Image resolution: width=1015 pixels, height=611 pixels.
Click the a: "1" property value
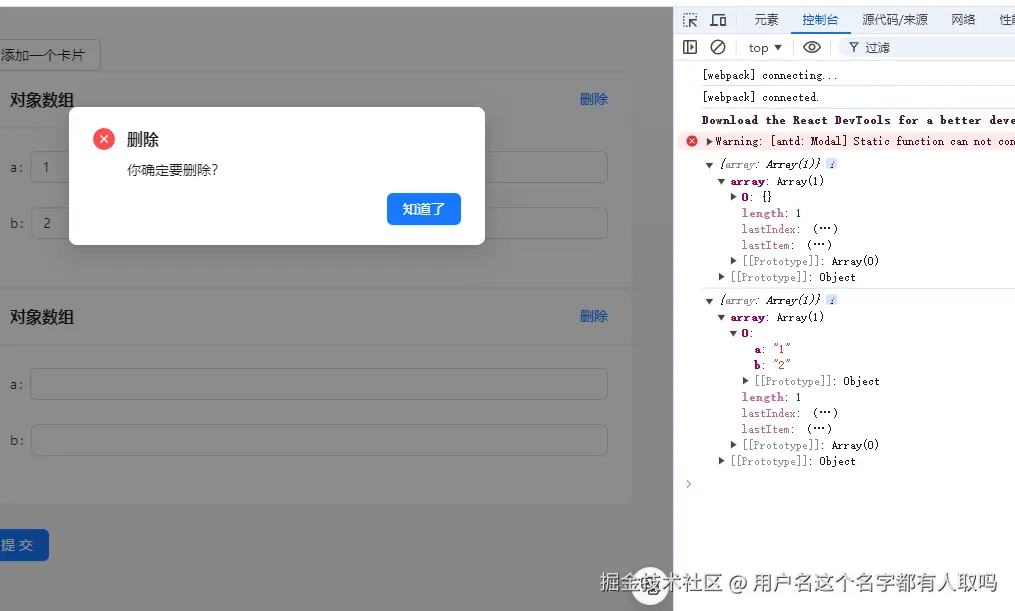(x=781, y=350)
